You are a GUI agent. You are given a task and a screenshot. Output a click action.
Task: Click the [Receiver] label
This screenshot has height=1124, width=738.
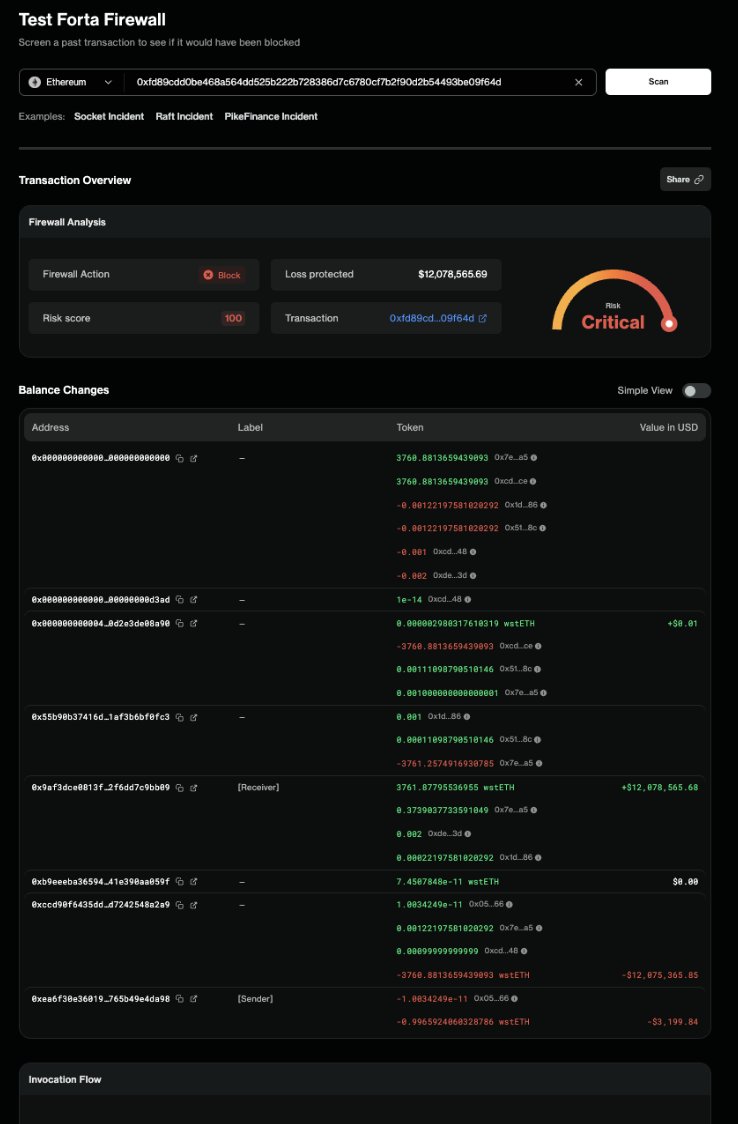pos(259,788)
